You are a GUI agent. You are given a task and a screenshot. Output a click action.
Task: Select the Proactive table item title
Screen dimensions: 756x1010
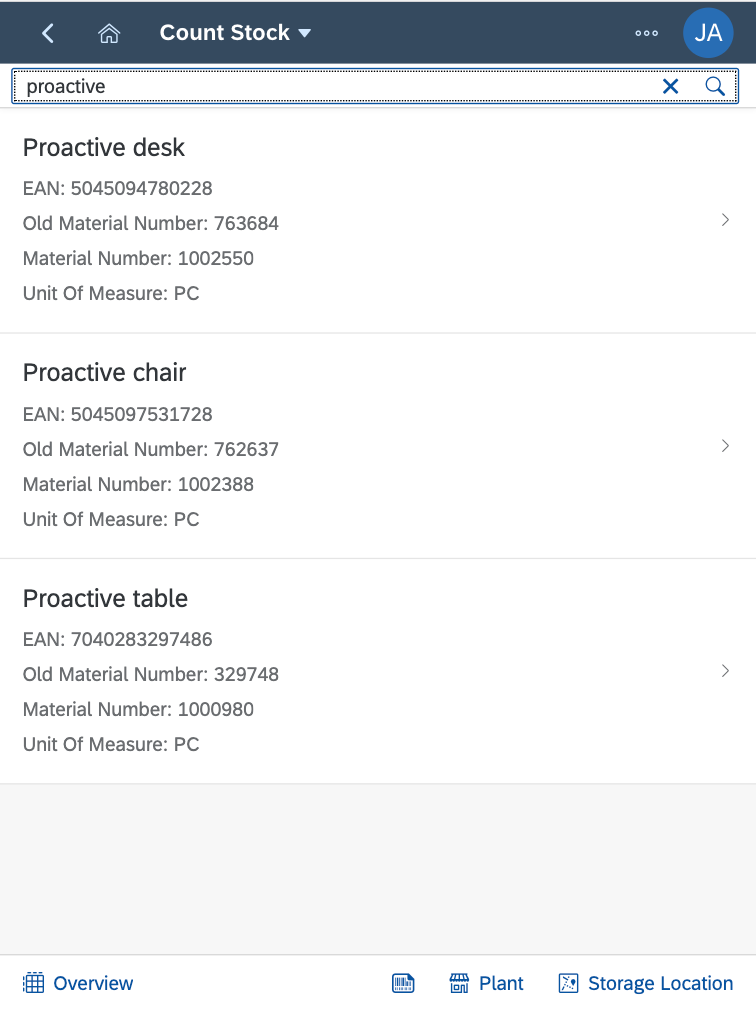pos(106,598)
